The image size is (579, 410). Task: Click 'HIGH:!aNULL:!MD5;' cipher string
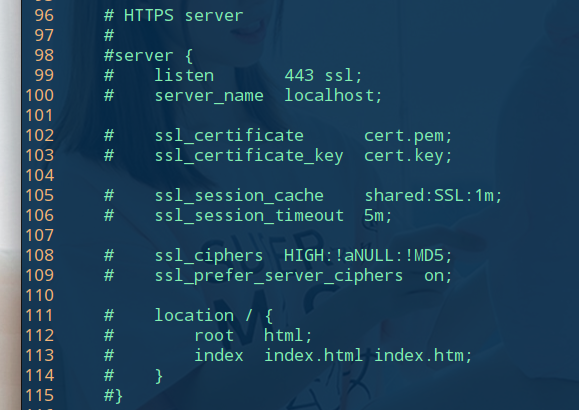368,255
